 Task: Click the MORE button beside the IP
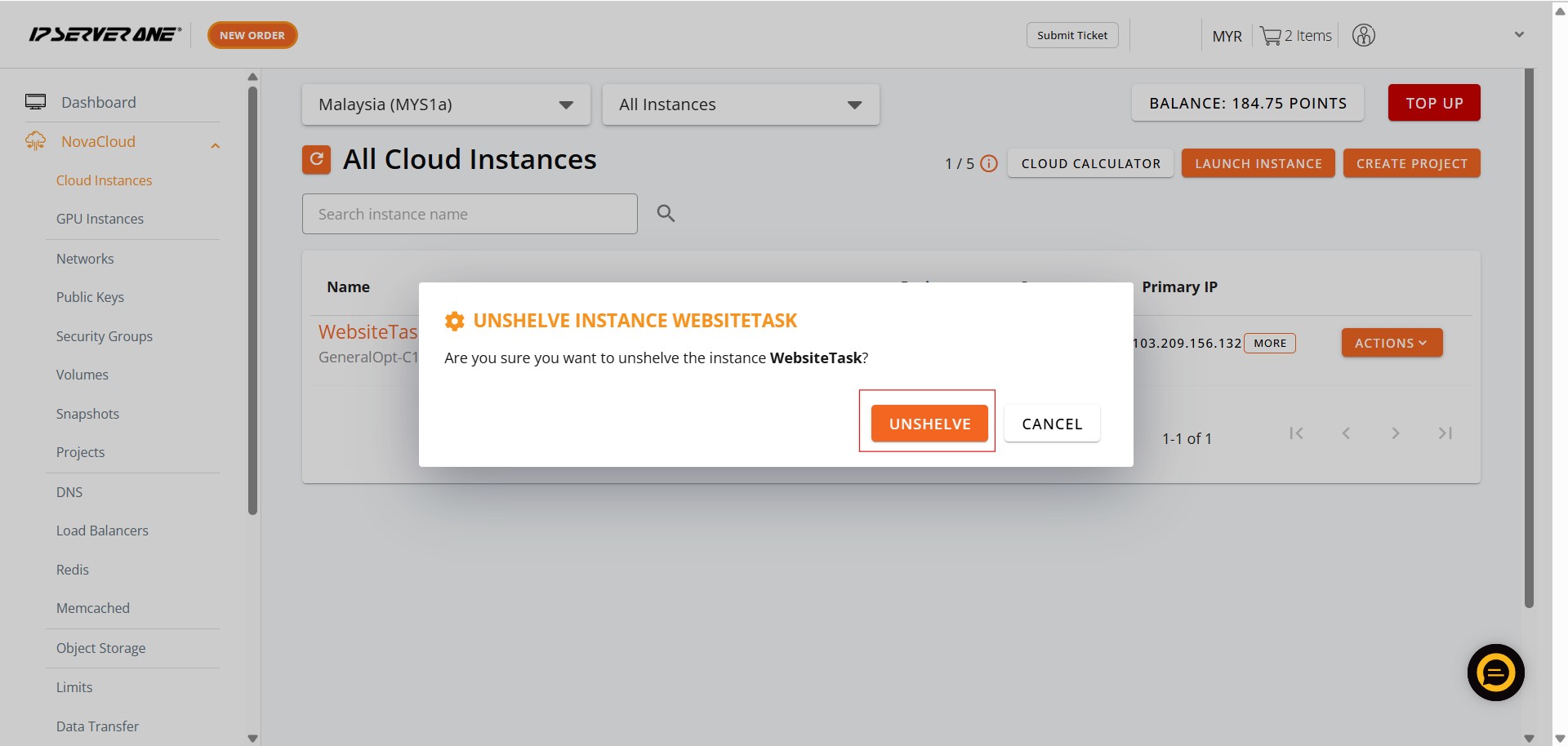[x=1270, y=344]
